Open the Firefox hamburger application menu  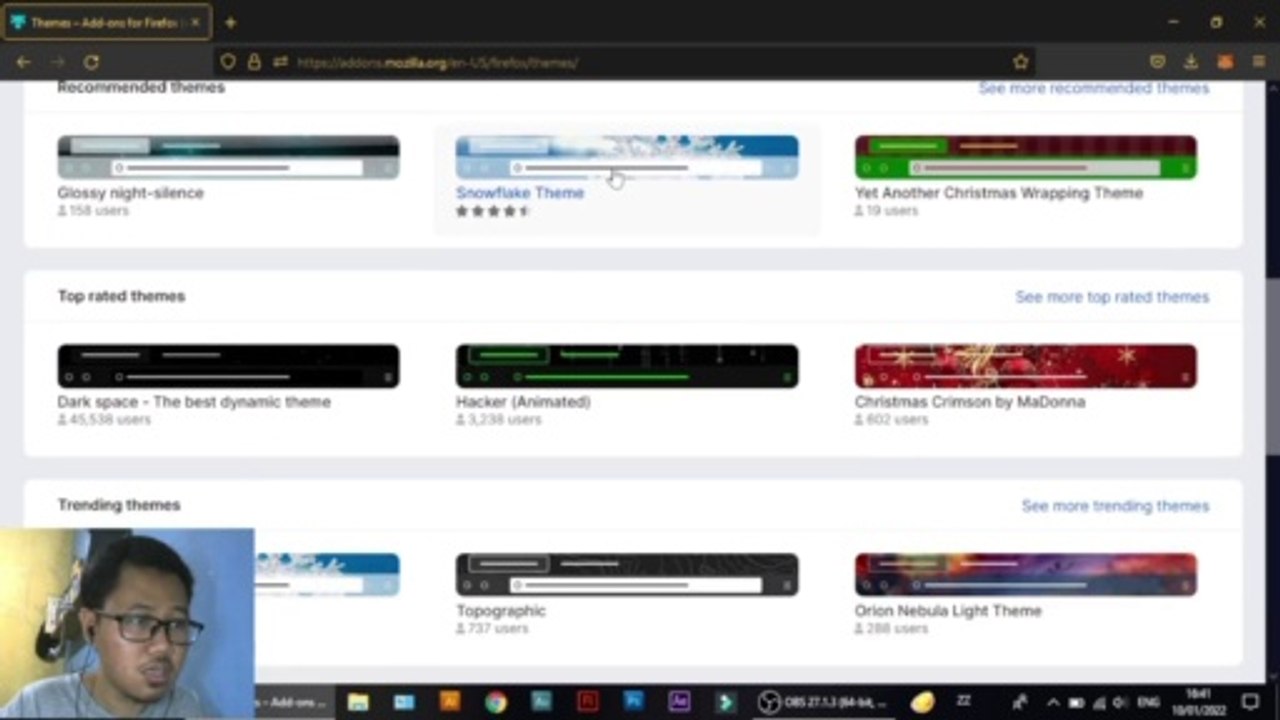tap(1258, 62)
